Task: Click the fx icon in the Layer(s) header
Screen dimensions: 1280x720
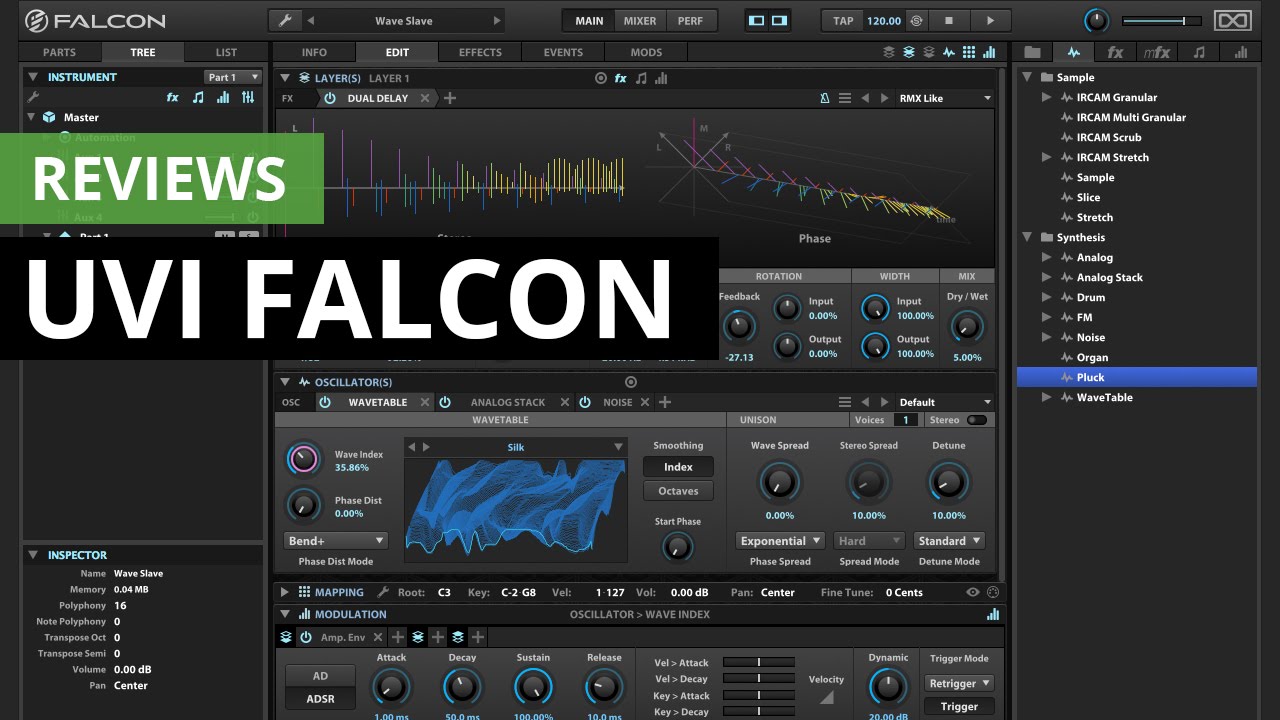Action: 621,78
